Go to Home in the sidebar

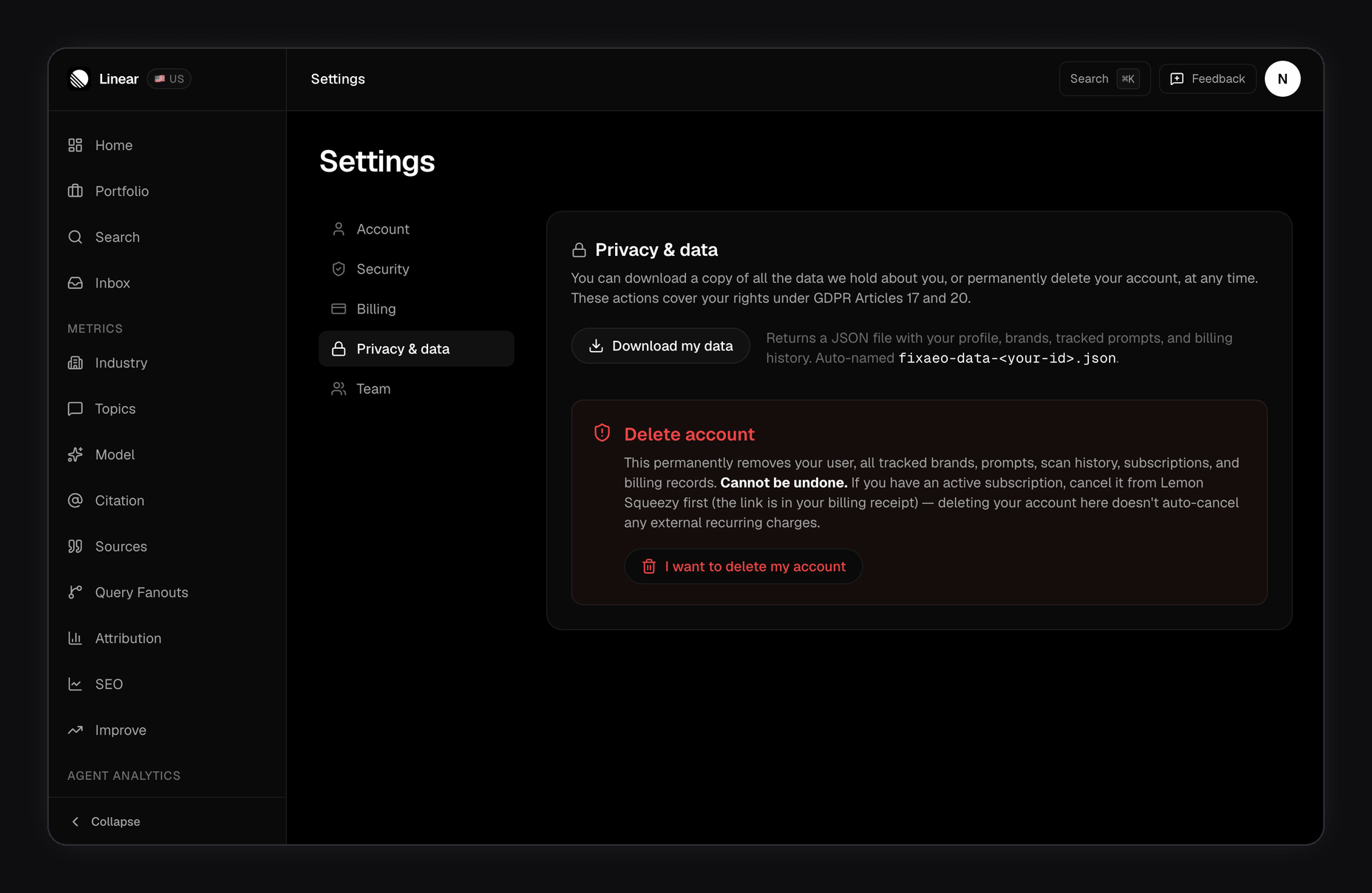(x=167, y=145)
